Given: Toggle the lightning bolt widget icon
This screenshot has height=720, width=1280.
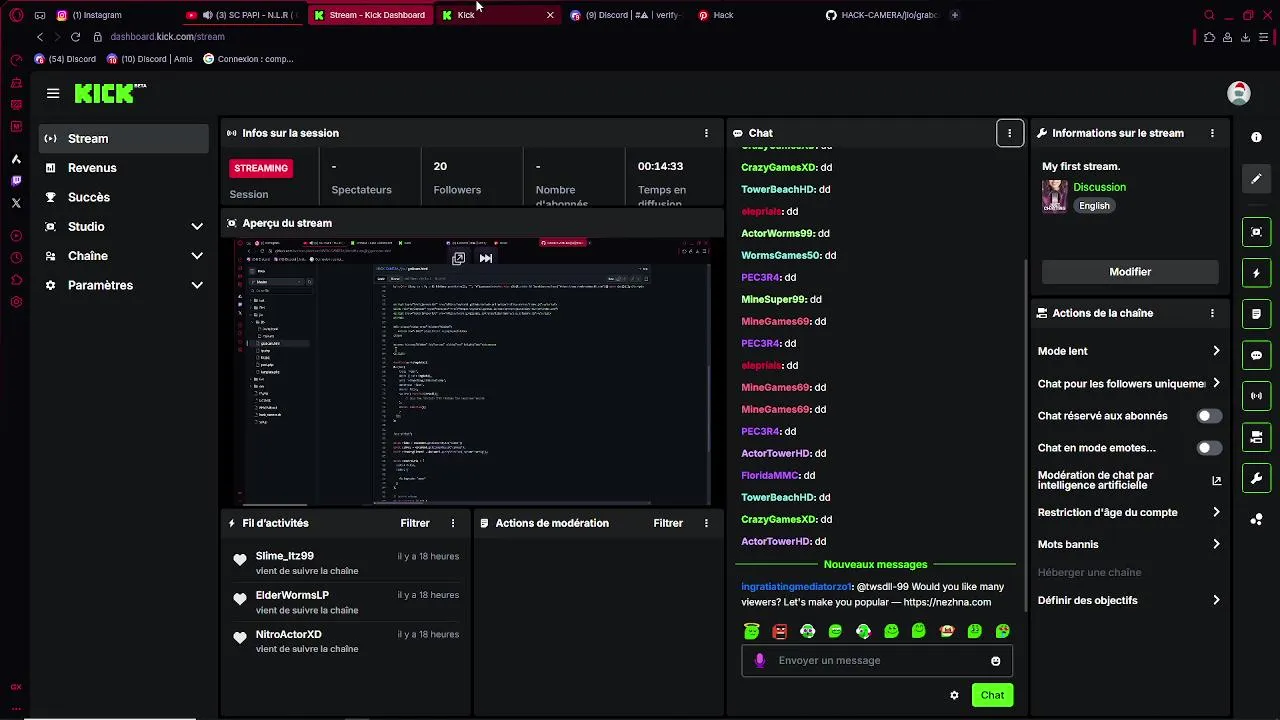Looking at the screenshot, I should (1256, 273).
